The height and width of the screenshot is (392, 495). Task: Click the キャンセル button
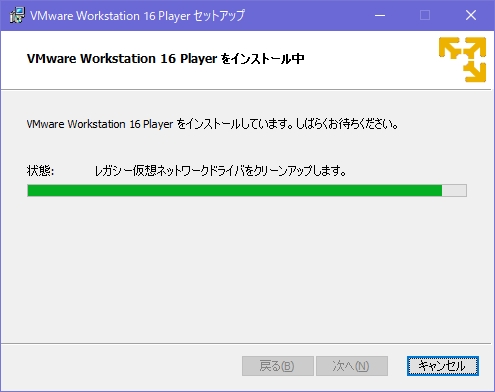443,366
